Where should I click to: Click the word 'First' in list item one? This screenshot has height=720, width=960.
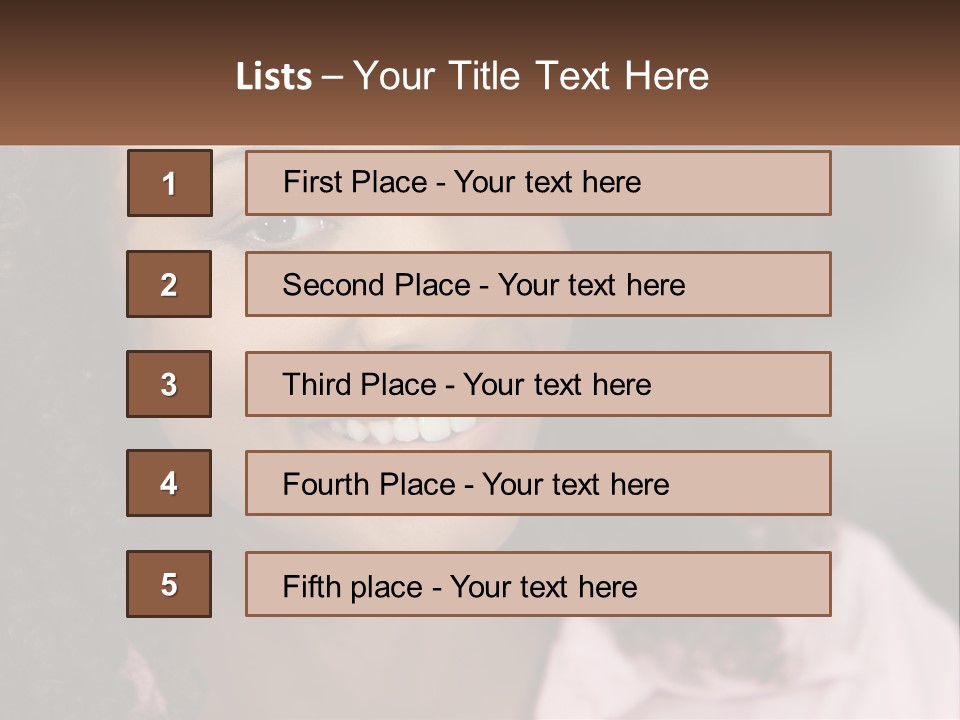point(310,182)
